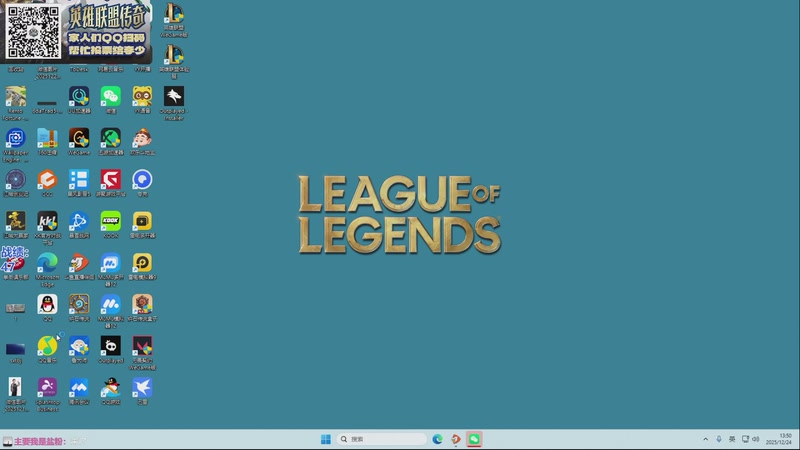Viewport: 800px width, 450px height.
Task: Launch 炉石传说 Hearthstone shortcut
Action: 79,305
